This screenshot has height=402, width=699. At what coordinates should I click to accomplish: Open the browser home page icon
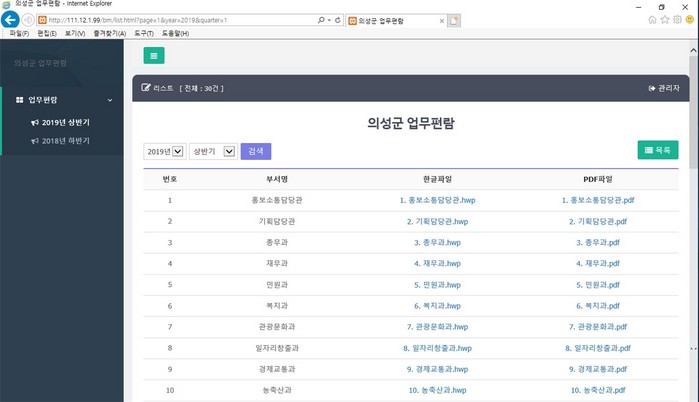coord(653,20)
